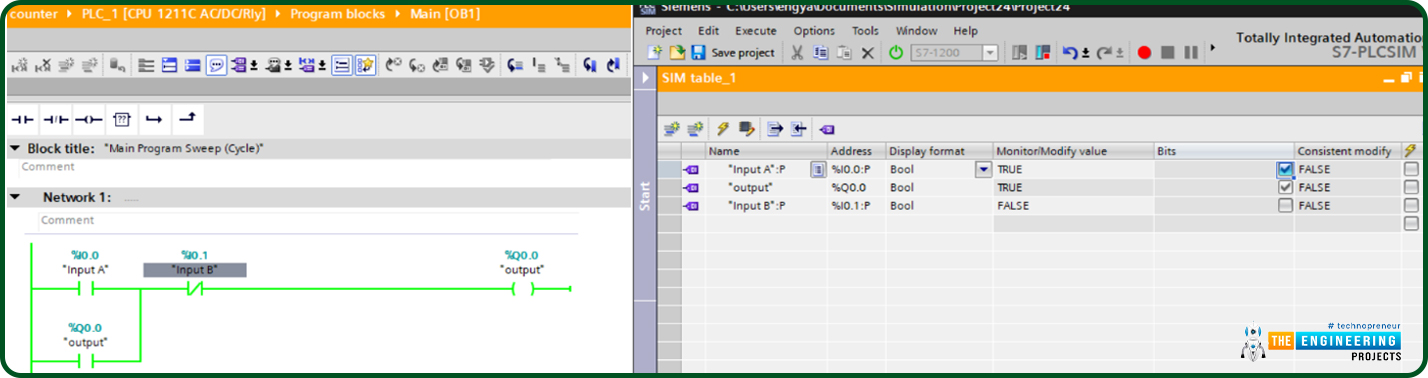Insert a normally open contact instruction
The width and height of the screenshot is (1428, 378).
[22, 119]
